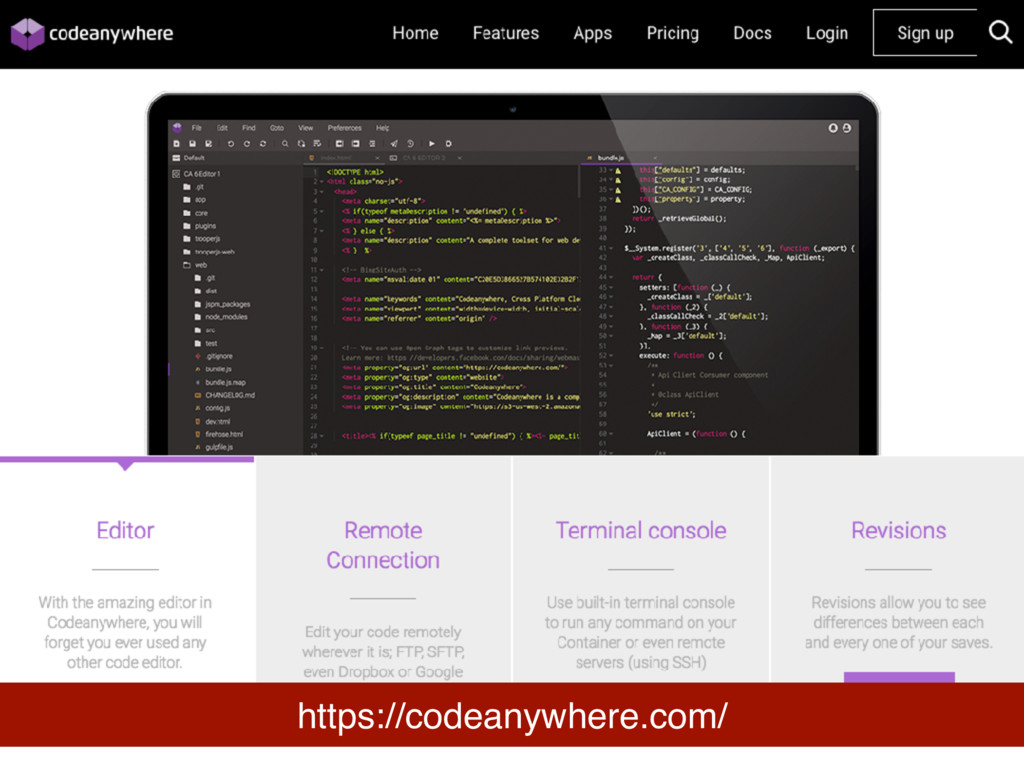This screenshot has width=1024, height=768.
Task: Select the Editor feature tab
Action: tap(127, 570)
